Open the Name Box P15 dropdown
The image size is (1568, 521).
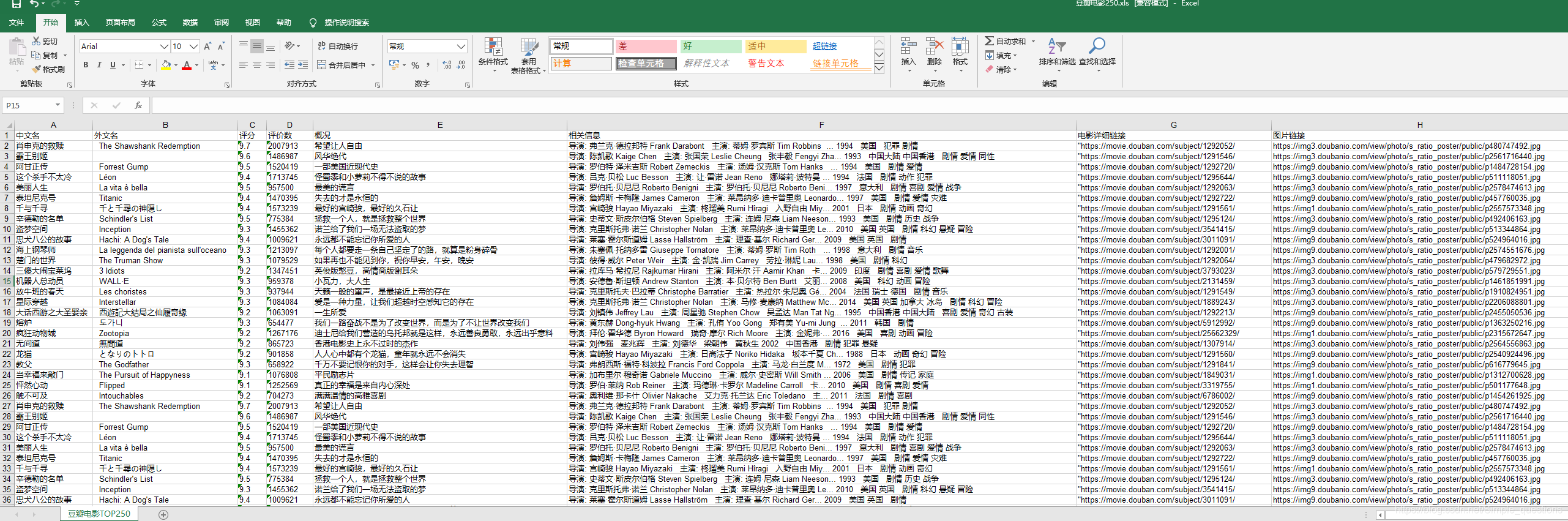coord(58,105)
